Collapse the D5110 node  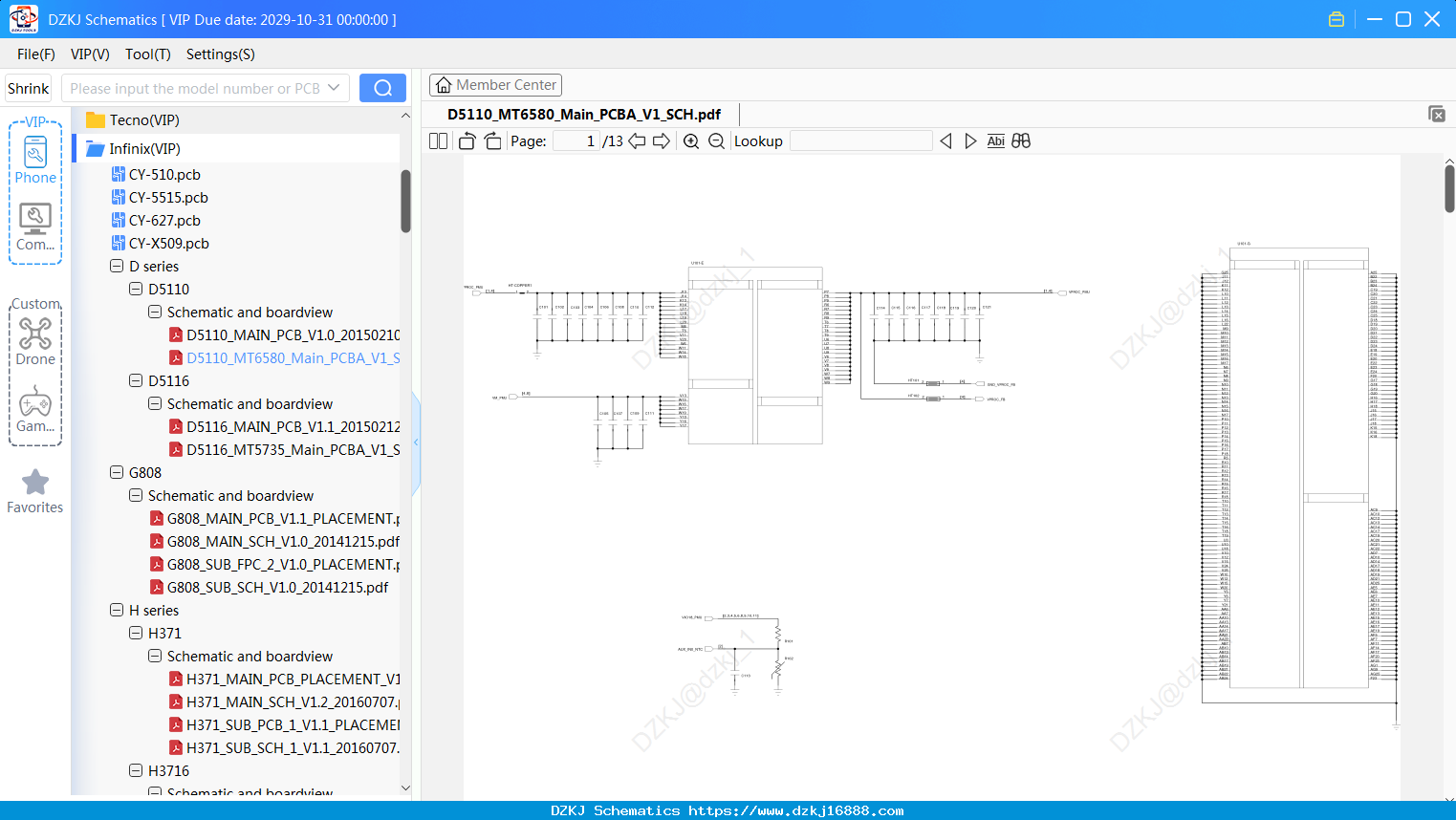pyautogui.click(x=136, y=290)
